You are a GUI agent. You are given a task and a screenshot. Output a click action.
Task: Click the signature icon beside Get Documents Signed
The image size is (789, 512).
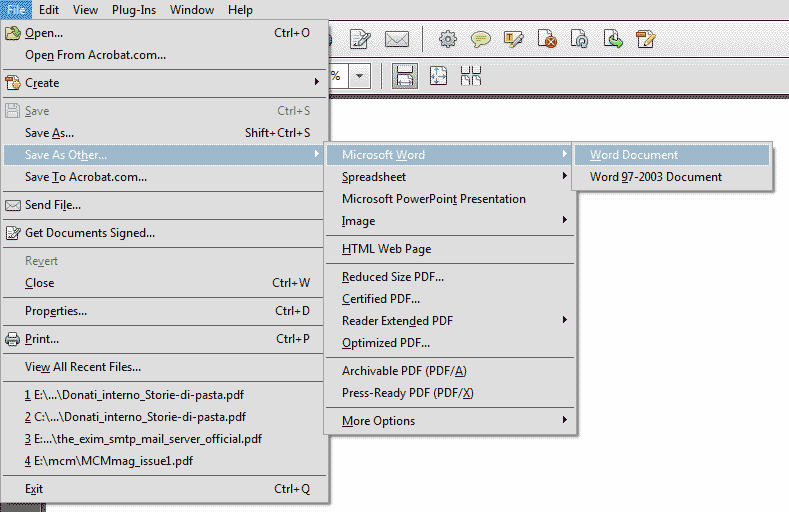[x=13, y=233]
